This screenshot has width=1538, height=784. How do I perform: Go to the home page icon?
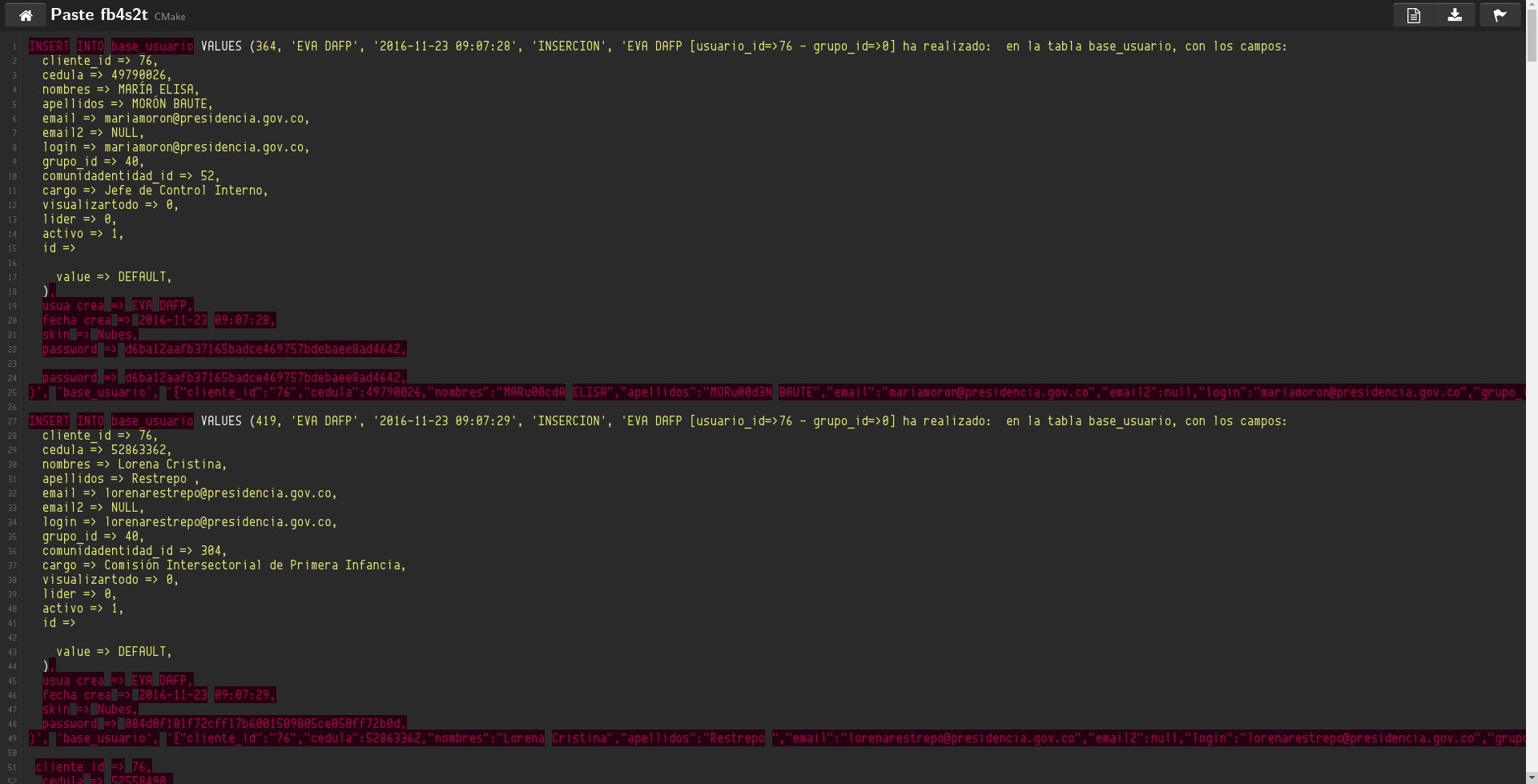click(26, 15)
